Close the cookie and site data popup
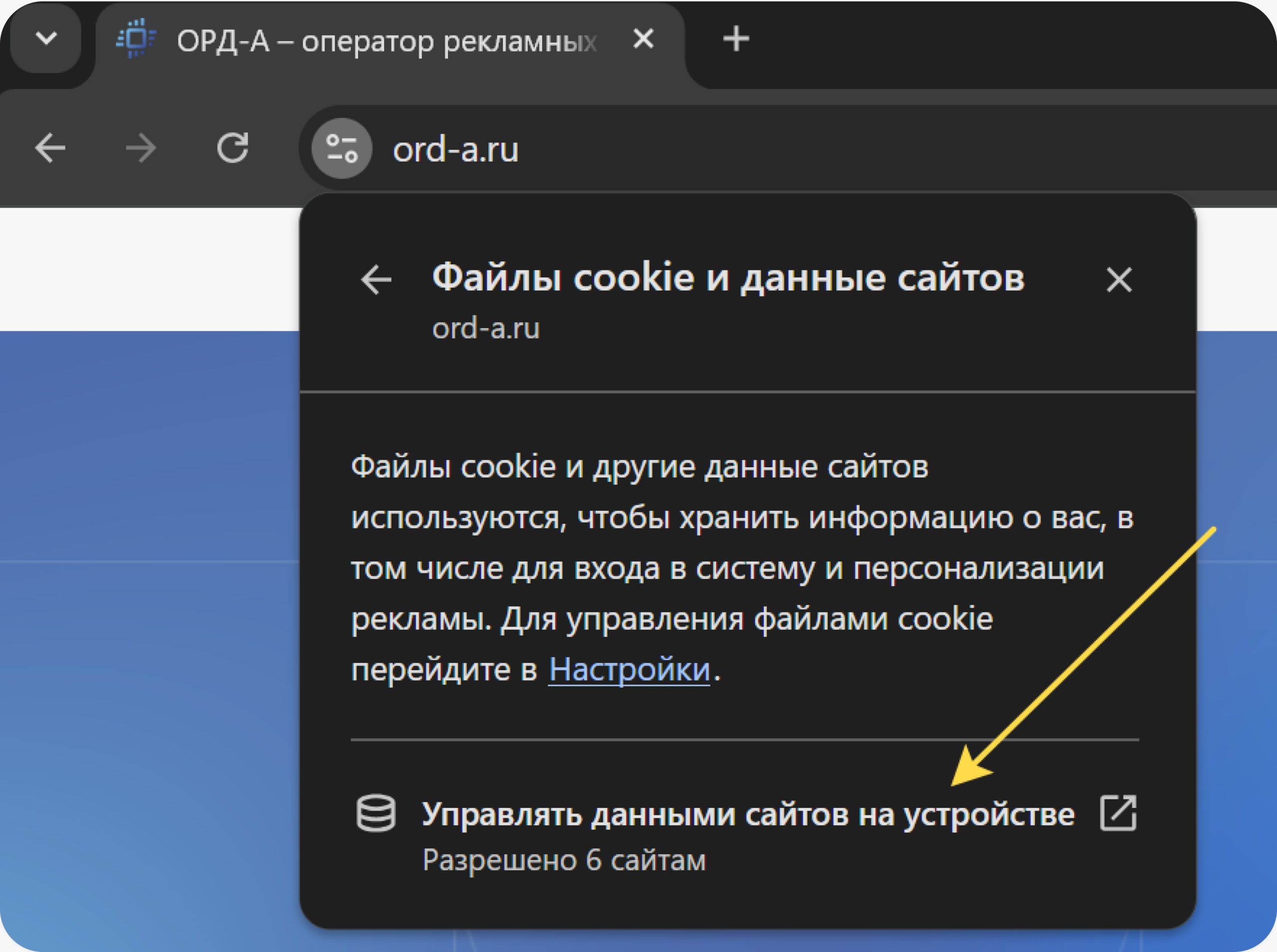1277x952 pixels. pyautogui.click(x=1118, y=280)
